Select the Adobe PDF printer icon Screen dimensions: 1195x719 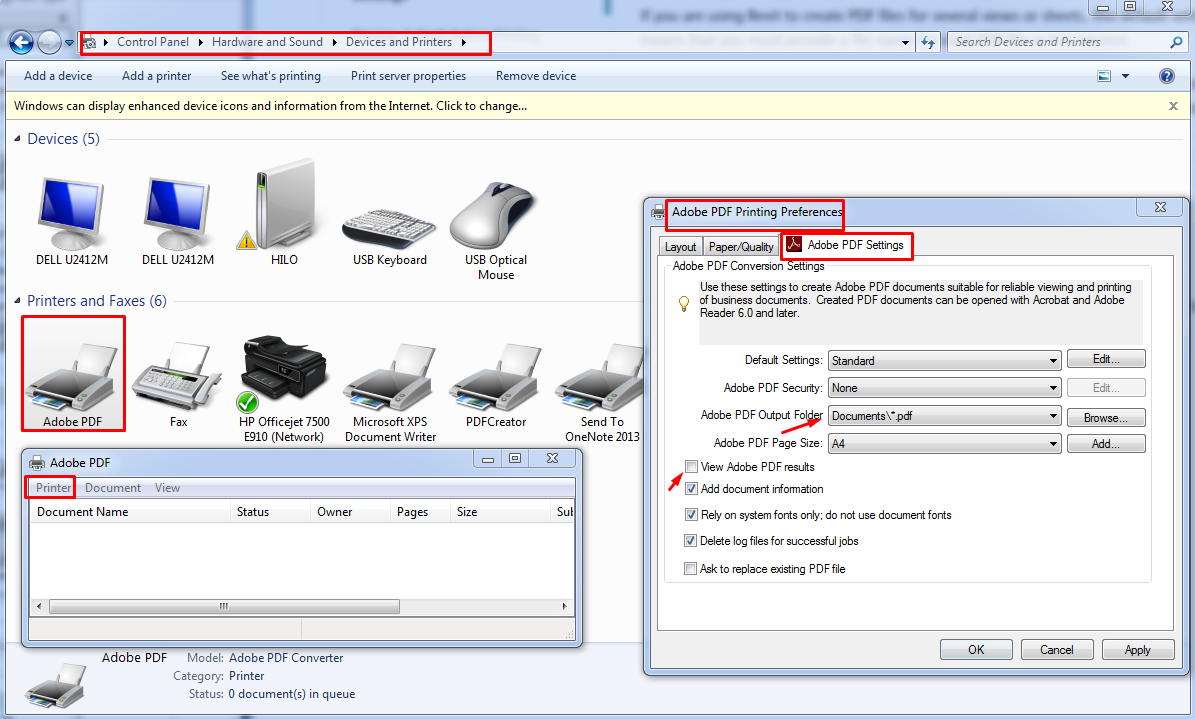click(72, 377)
